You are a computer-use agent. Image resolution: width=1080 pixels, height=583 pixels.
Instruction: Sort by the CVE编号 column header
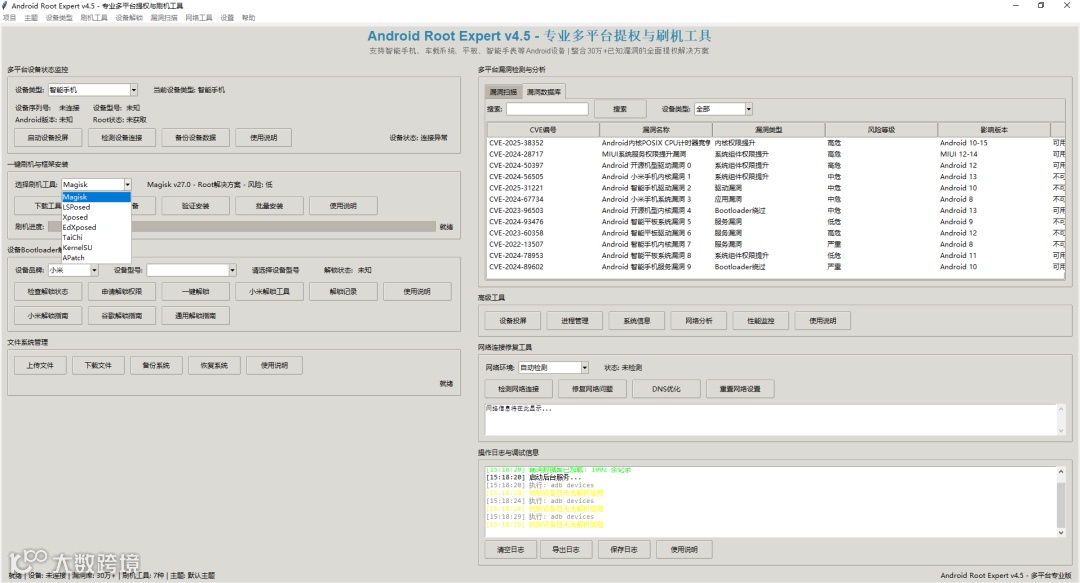click(x=543, y=130)
